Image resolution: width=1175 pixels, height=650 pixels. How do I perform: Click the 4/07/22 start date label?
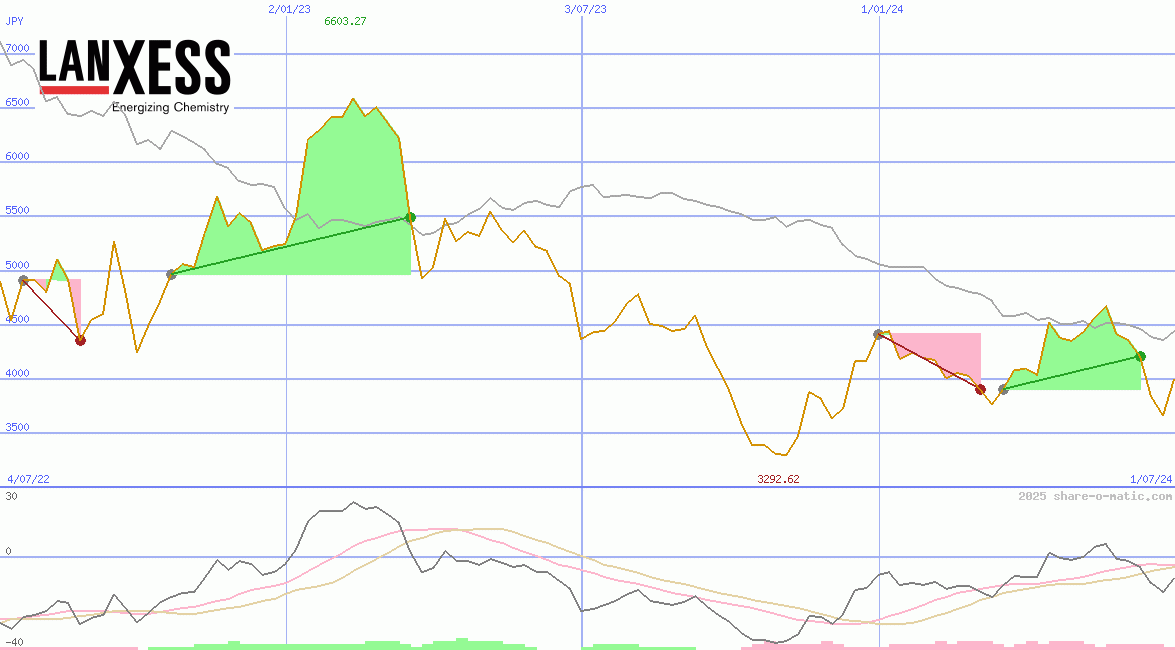tap(28, 479)
